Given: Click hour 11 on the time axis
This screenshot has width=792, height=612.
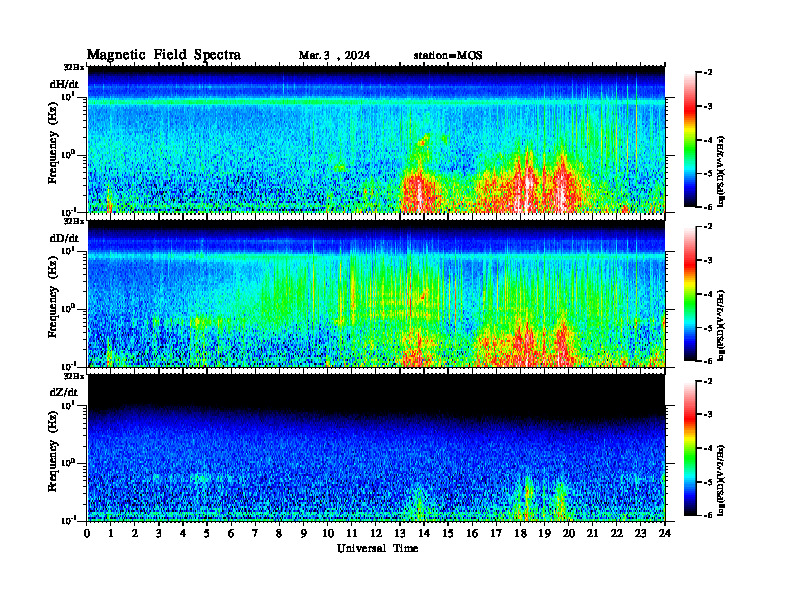Looking at the screenshot, I should pos(352,534).
